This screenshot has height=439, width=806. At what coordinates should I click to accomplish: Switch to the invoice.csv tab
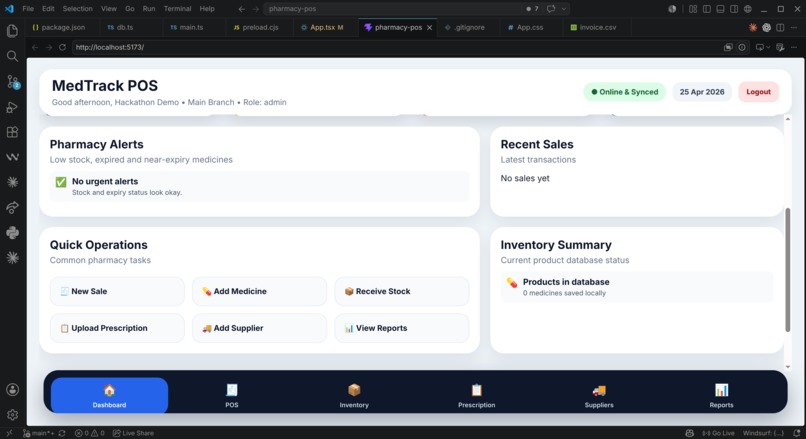[598, 27]
